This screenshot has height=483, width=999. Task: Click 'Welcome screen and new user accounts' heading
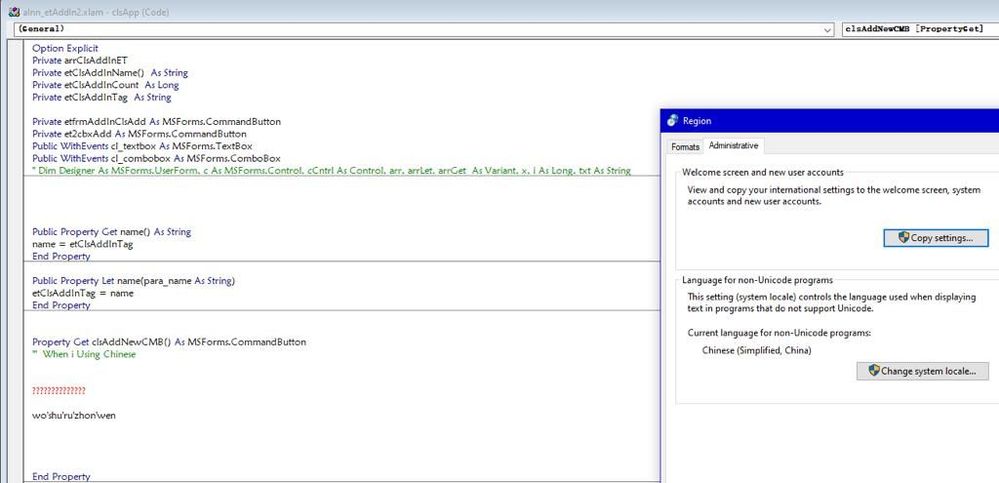763,172
